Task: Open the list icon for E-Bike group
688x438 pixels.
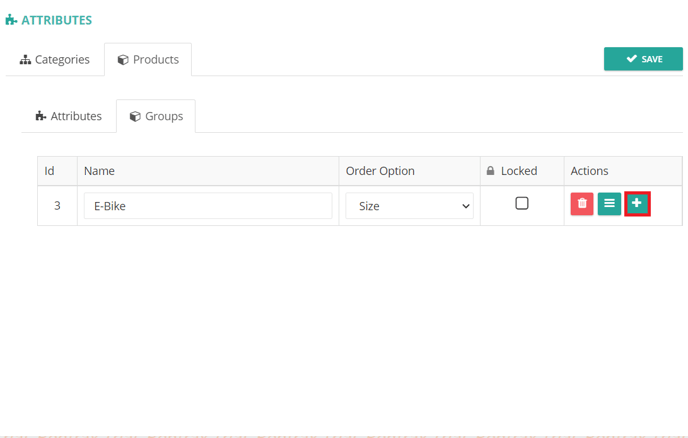Action: click(609, 204)
